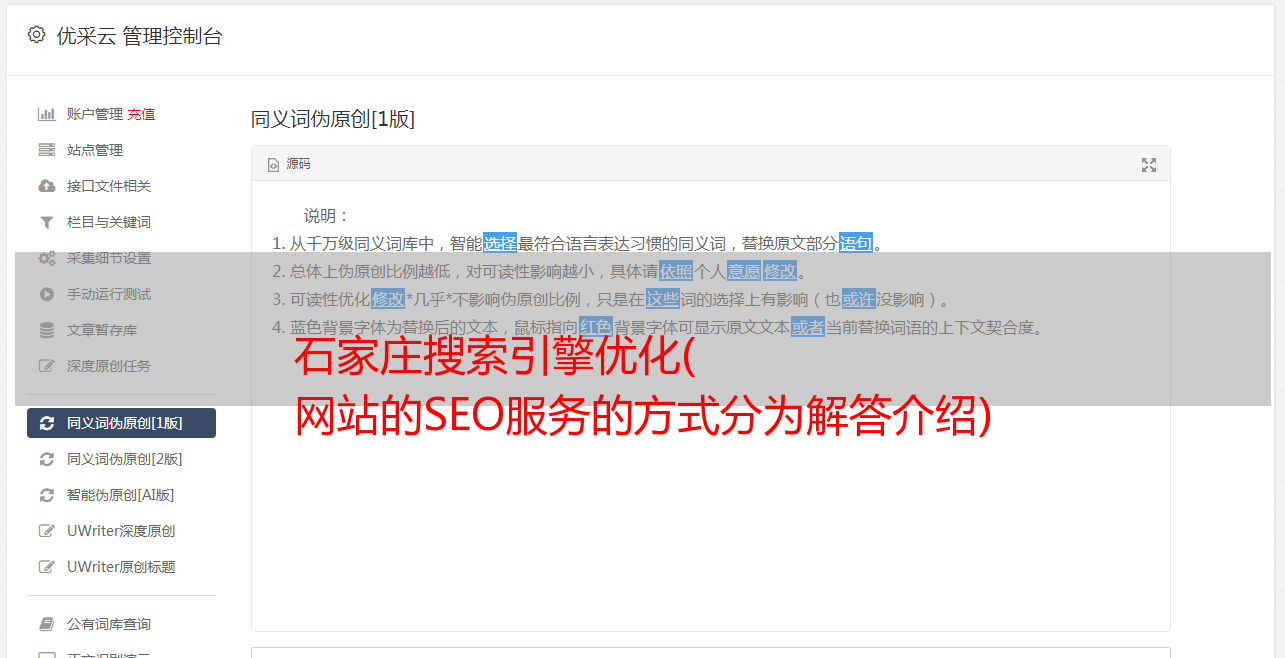Click highlighted word 选择 in line one
Viewport: 1285px width, 658px height.
(x=500, y=243)
